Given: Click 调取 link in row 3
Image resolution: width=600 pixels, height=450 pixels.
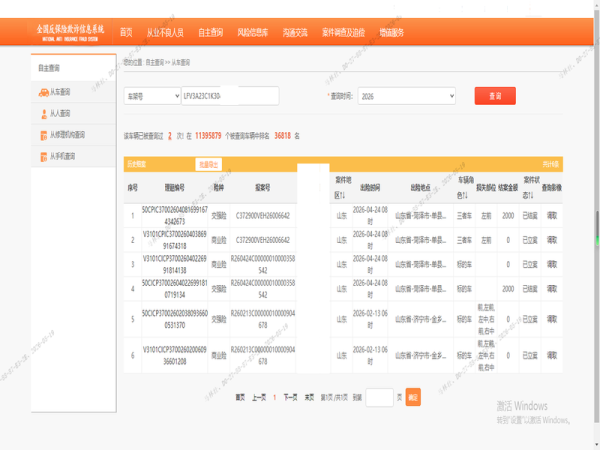Looking at the screenshot, I should 552,264.
